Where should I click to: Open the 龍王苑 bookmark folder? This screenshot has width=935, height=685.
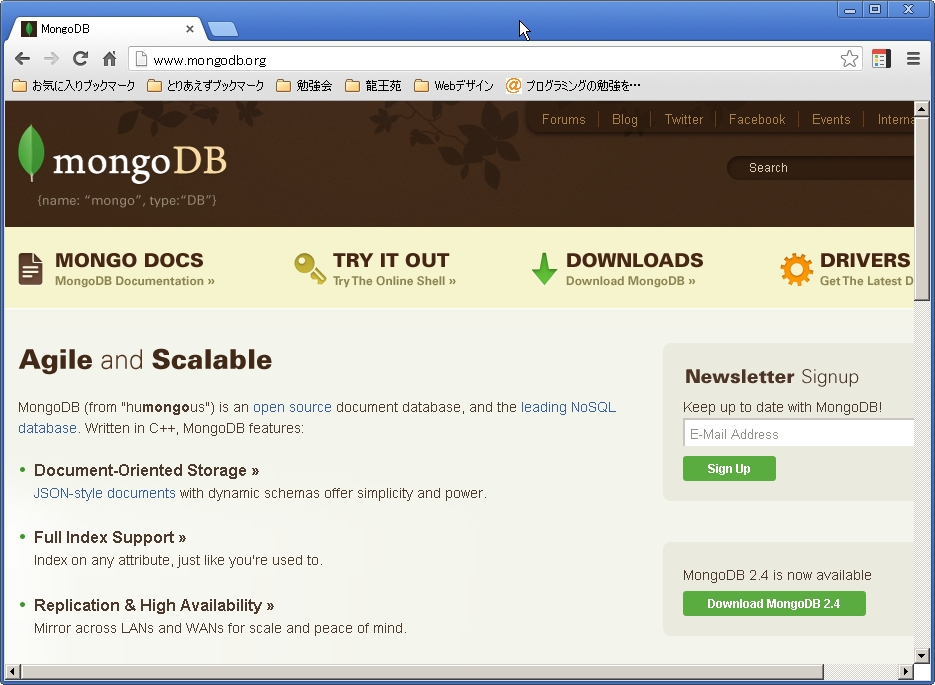click(373, 86)
